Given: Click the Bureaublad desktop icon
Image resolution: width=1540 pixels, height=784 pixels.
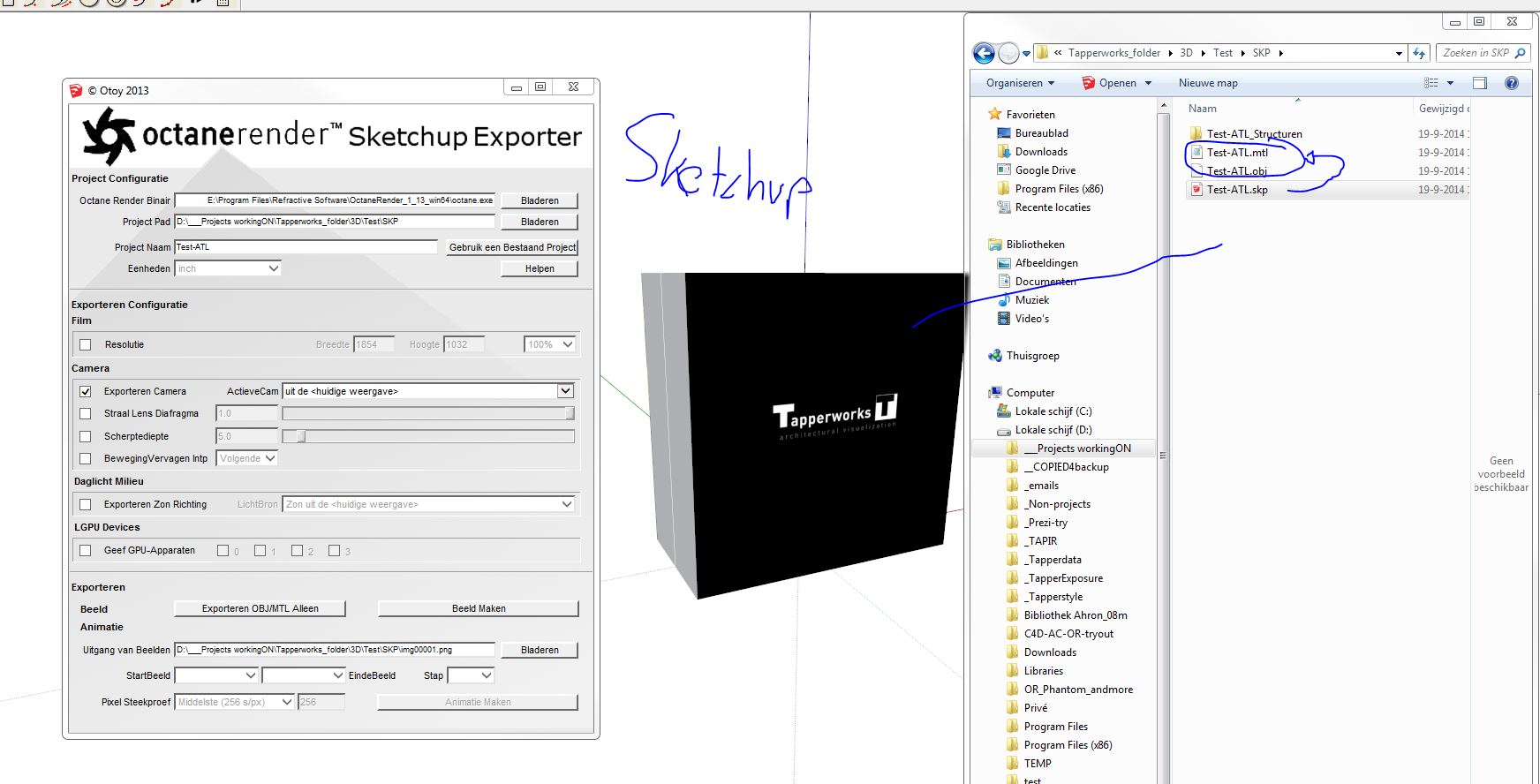Looking at the screenshot, I should (x=1004, y=133).
